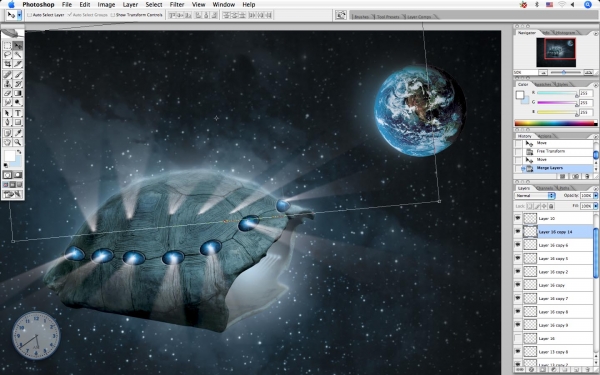Select the Brush tool
600x375 pixels.
point(18,75)
